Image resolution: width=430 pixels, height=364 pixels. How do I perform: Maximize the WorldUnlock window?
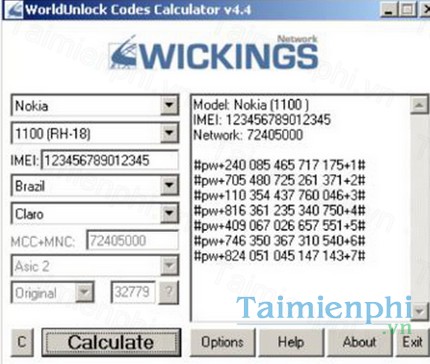click(x=407, y=9)
